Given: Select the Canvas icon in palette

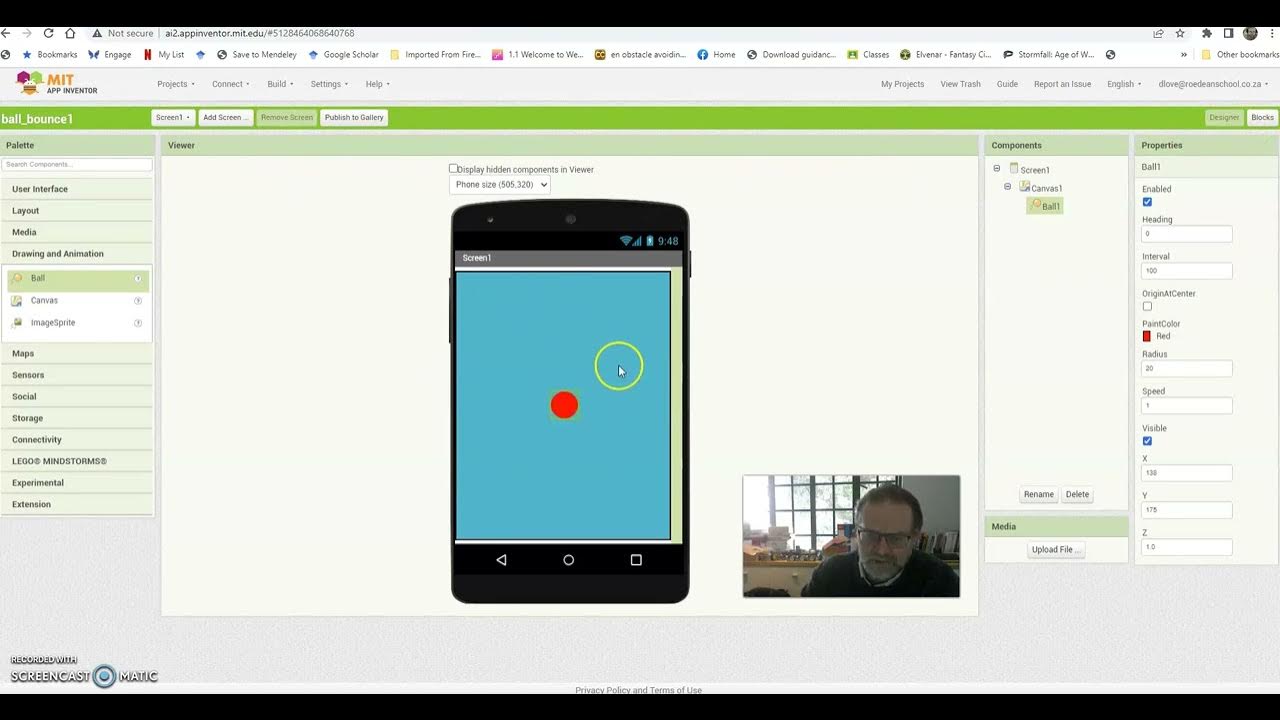Looking at the screenshot, I should (x=17, y=300).
